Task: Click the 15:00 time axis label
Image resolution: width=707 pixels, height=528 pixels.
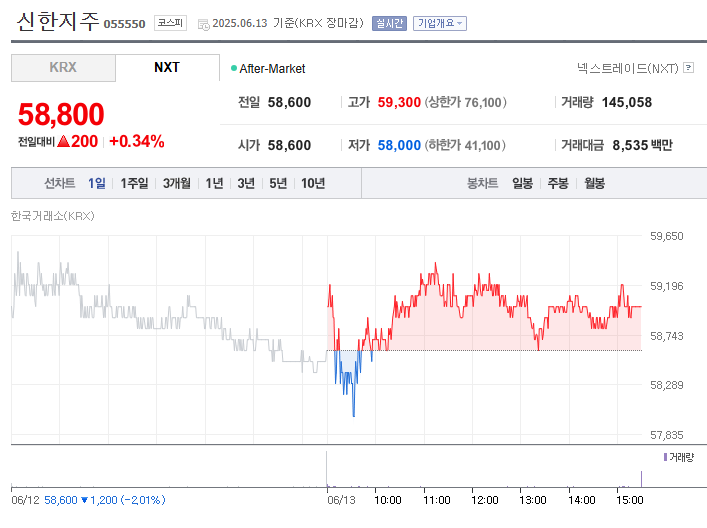Action: tap(630, 500)
